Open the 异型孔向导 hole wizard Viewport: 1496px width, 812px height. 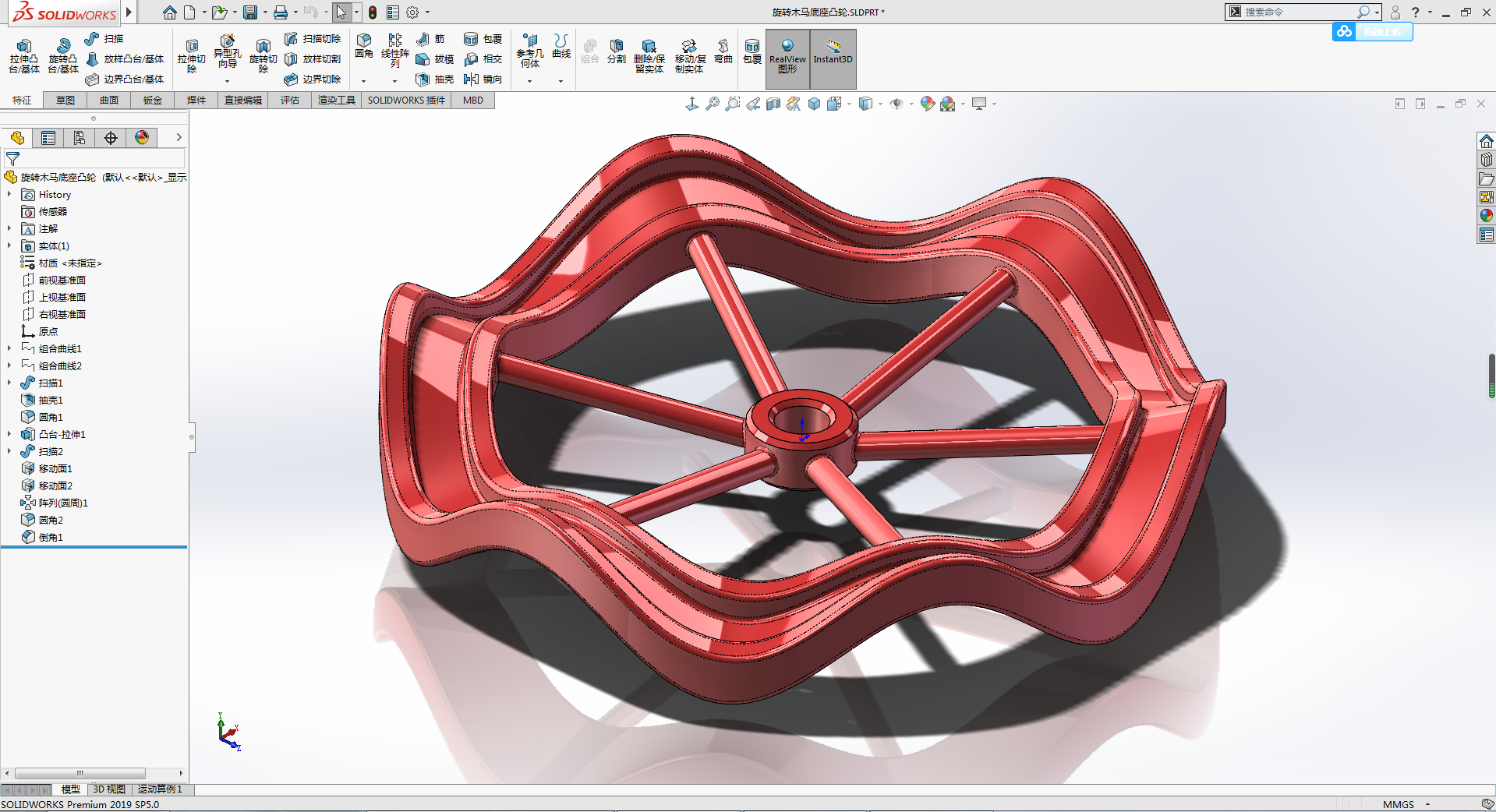[x=227, y=51]
